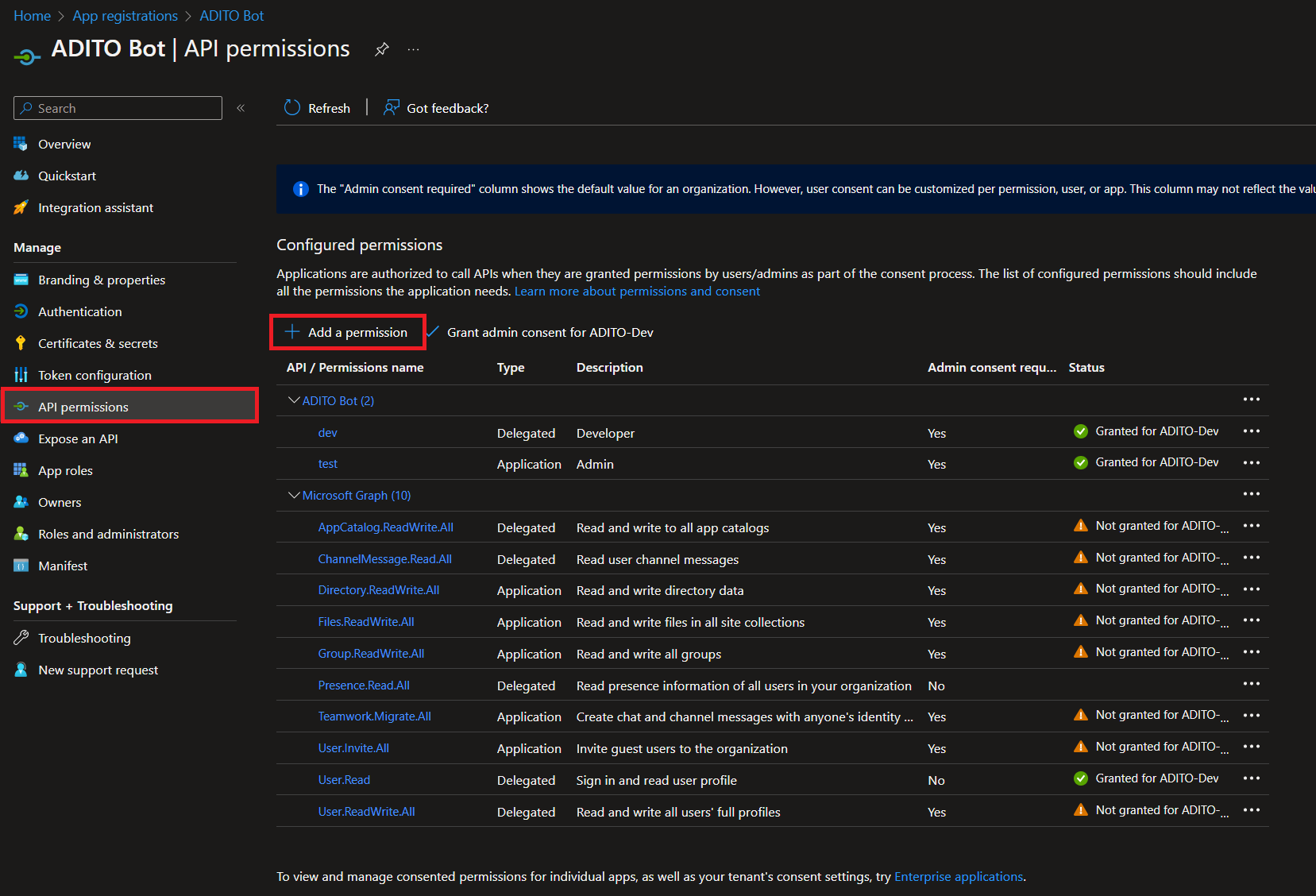Click Granted for ADITO-Dev on dev row
1316x896 pixels.
point(1156,431)
